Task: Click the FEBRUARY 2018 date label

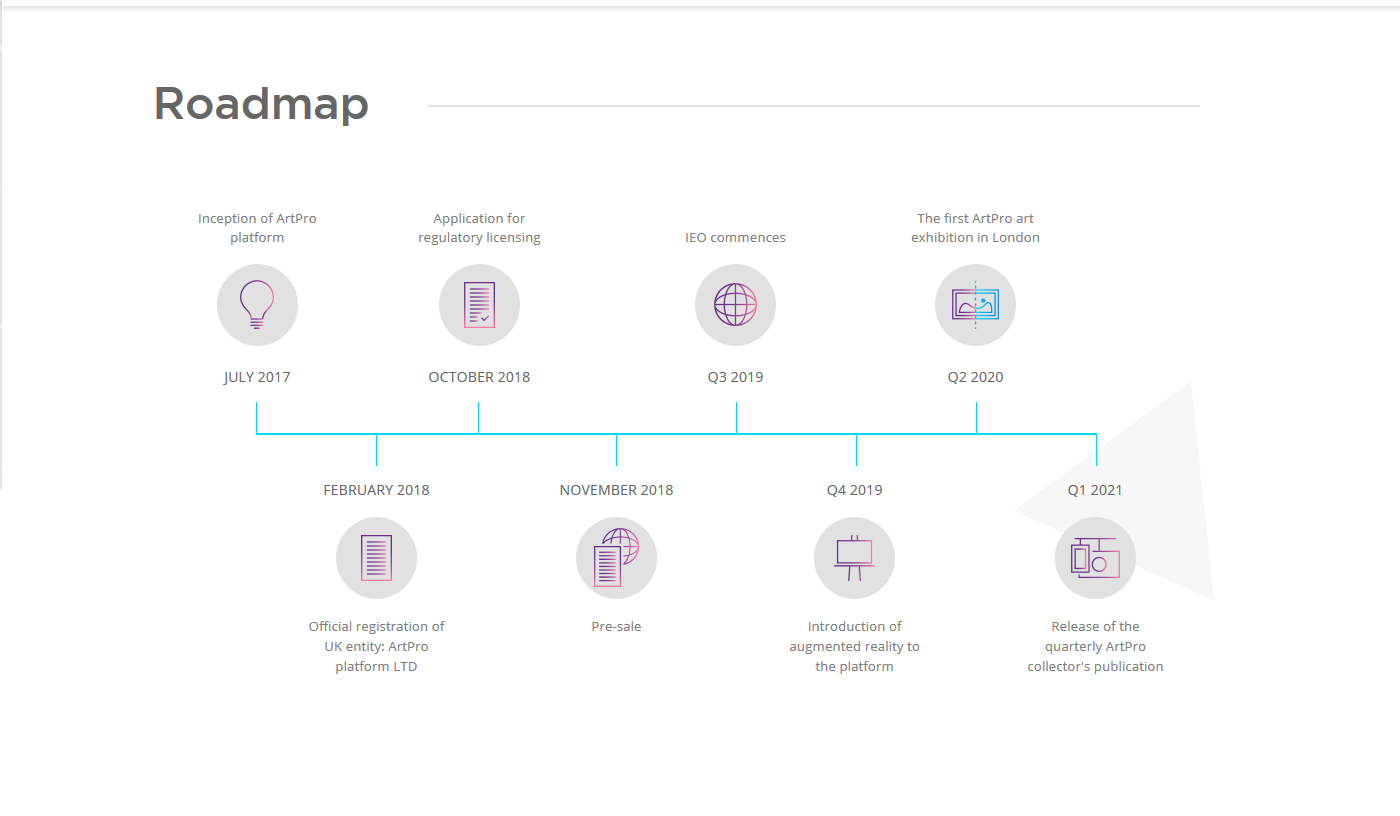Action: tap(376, 490)
